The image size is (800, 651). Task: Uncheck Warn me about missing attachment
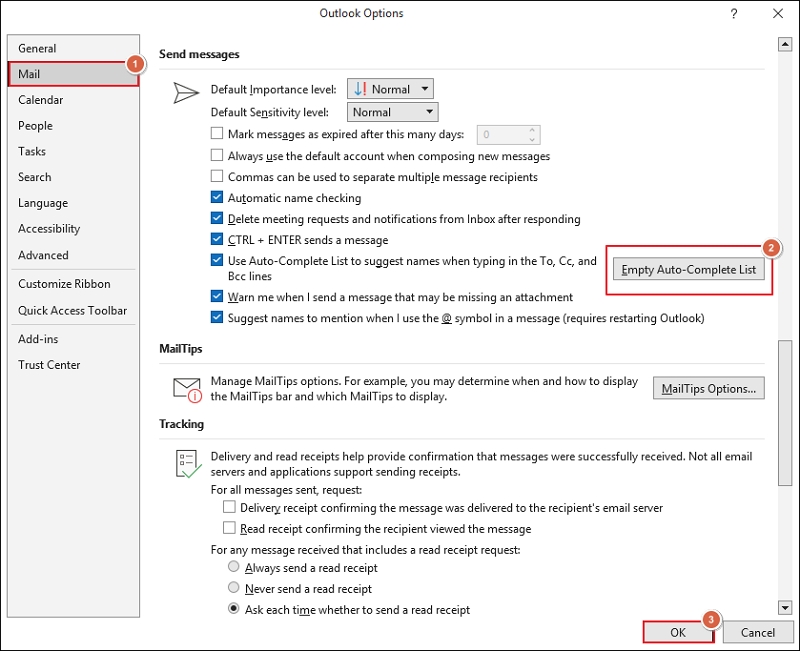coord(217,296)
